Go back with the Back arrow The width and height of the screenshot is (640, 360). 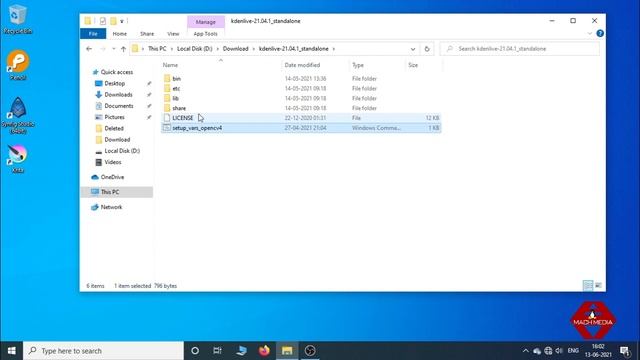tap(89, 49)
